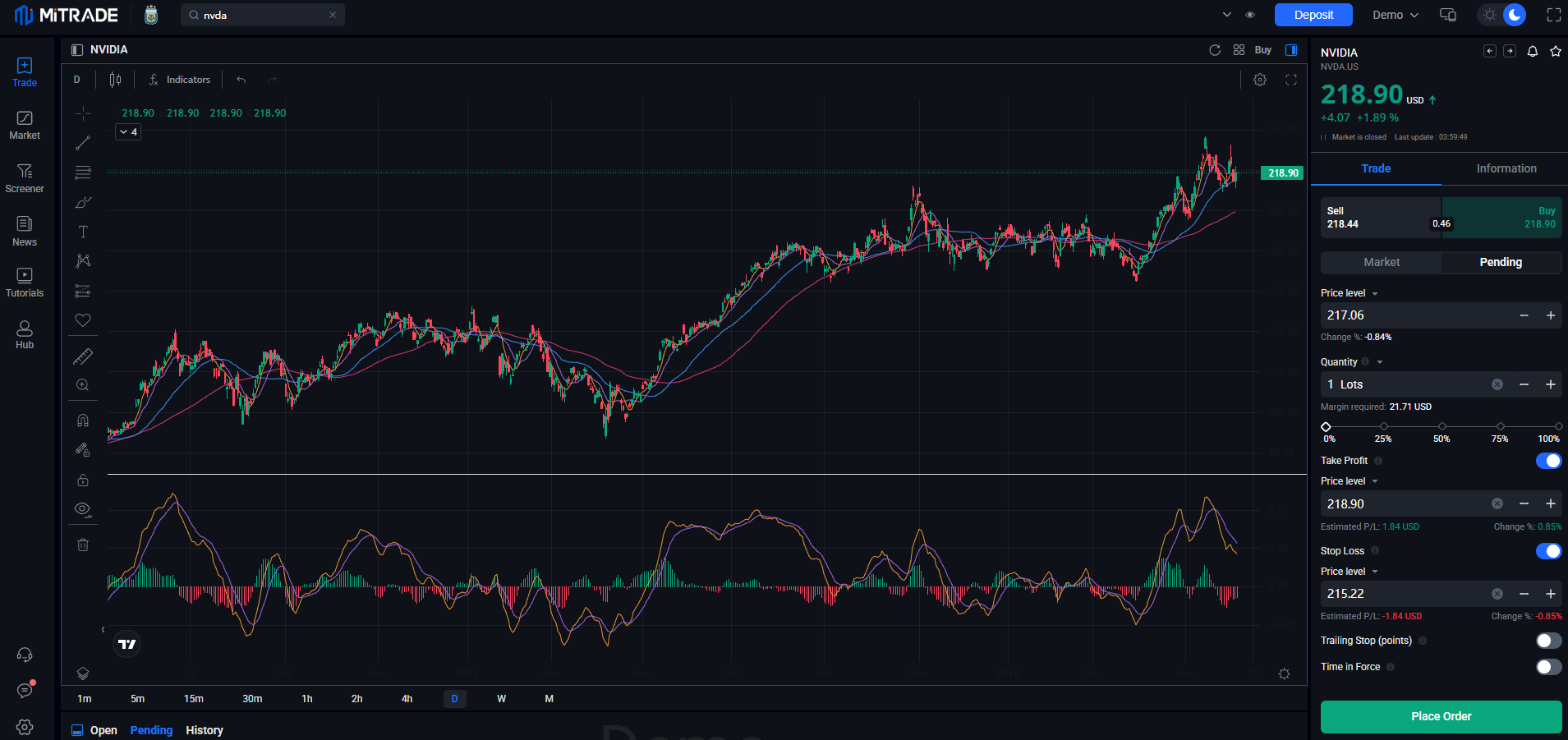Toggle the magnet mode tool
The height and width of the screenshot is (740, 1568).
click(x=83, y=421)
